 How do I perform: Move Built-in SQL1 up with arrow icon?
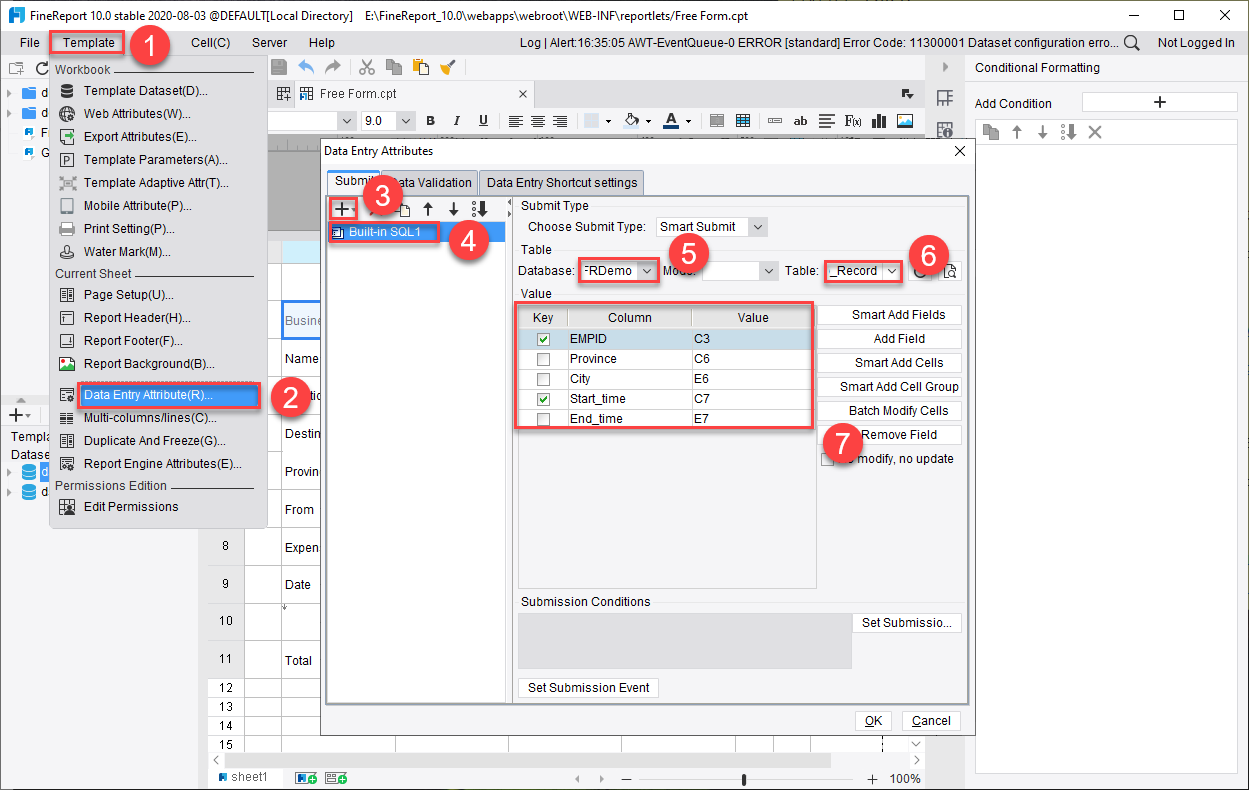point(428,209)
